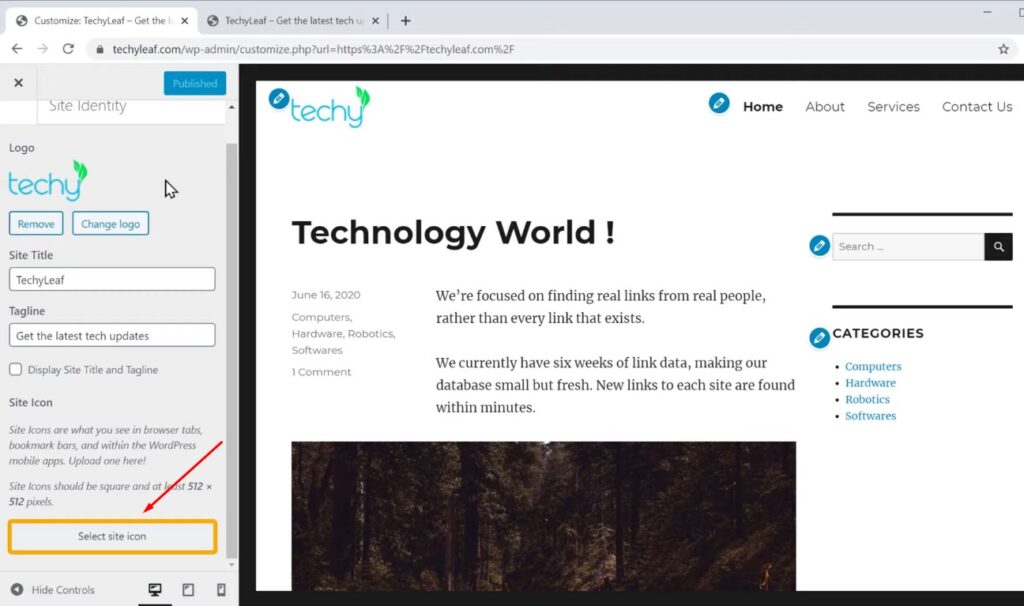Open the About menu item
The height and width of the screenshot is (606, 1024).
825,107
